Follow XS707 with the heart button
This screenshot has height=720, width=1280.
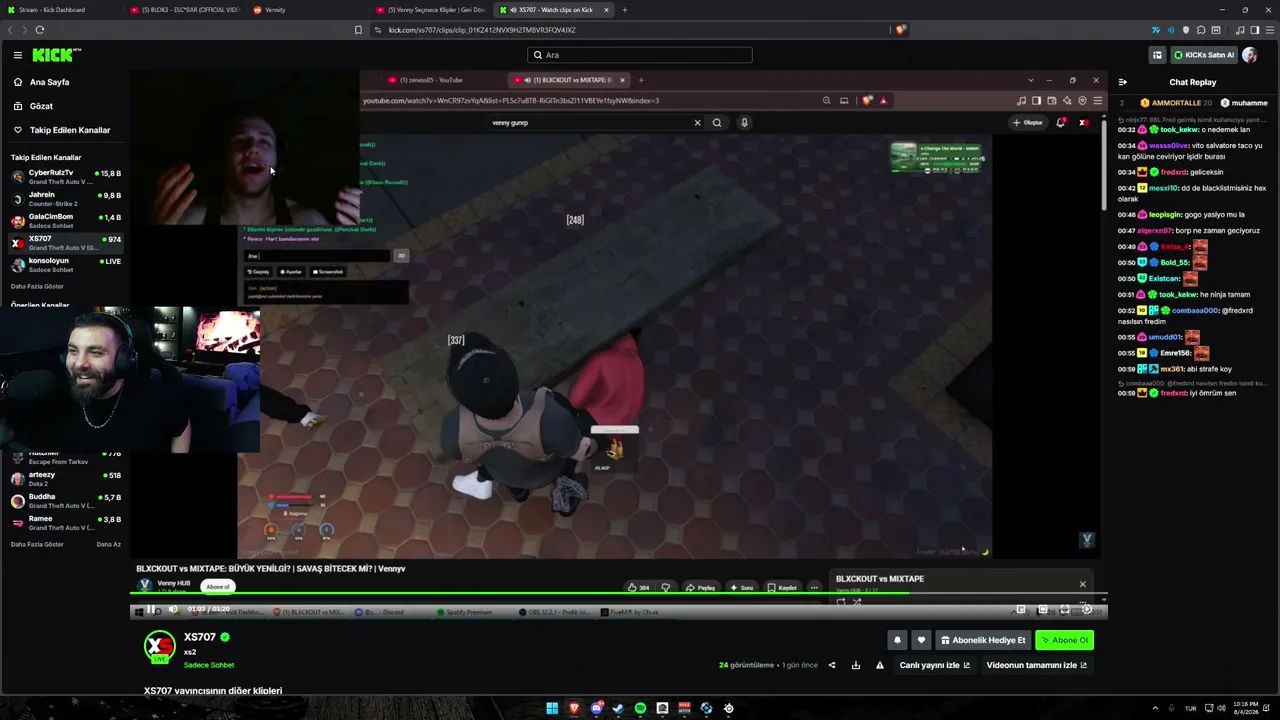921,640
